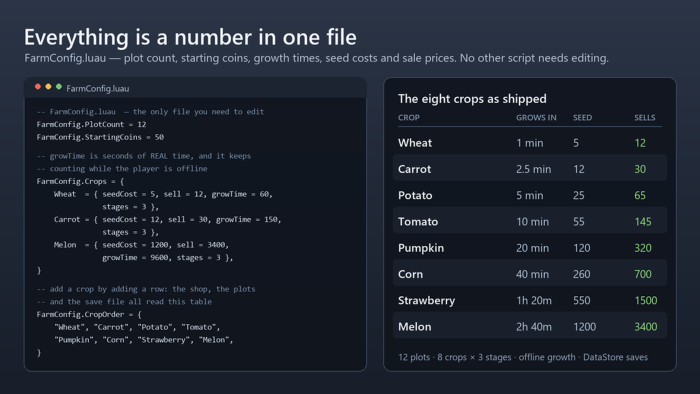Click Carrot's grow time '2.5 min'
The image size is (700, 394).
pos(533,169)
